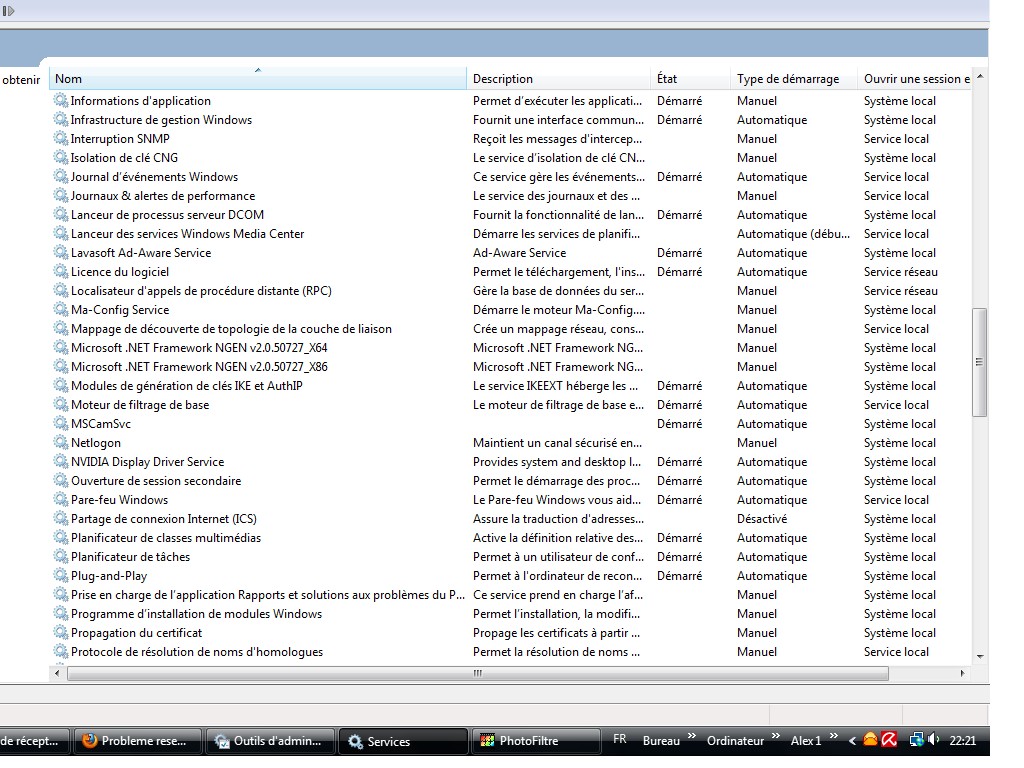
Task: Click the vertical scrollbar up arrow
Action: coord(980,77)
